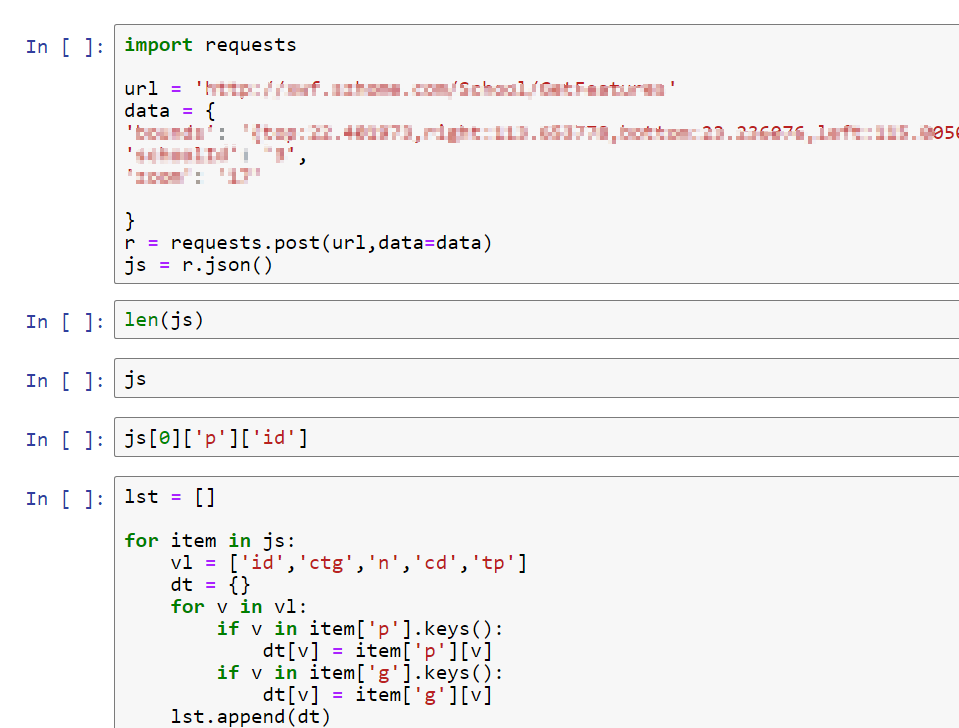Click "dt[v] = item['p'][v]" line
The width and height of the screenshot is (959, 728).
coord(377,652)
